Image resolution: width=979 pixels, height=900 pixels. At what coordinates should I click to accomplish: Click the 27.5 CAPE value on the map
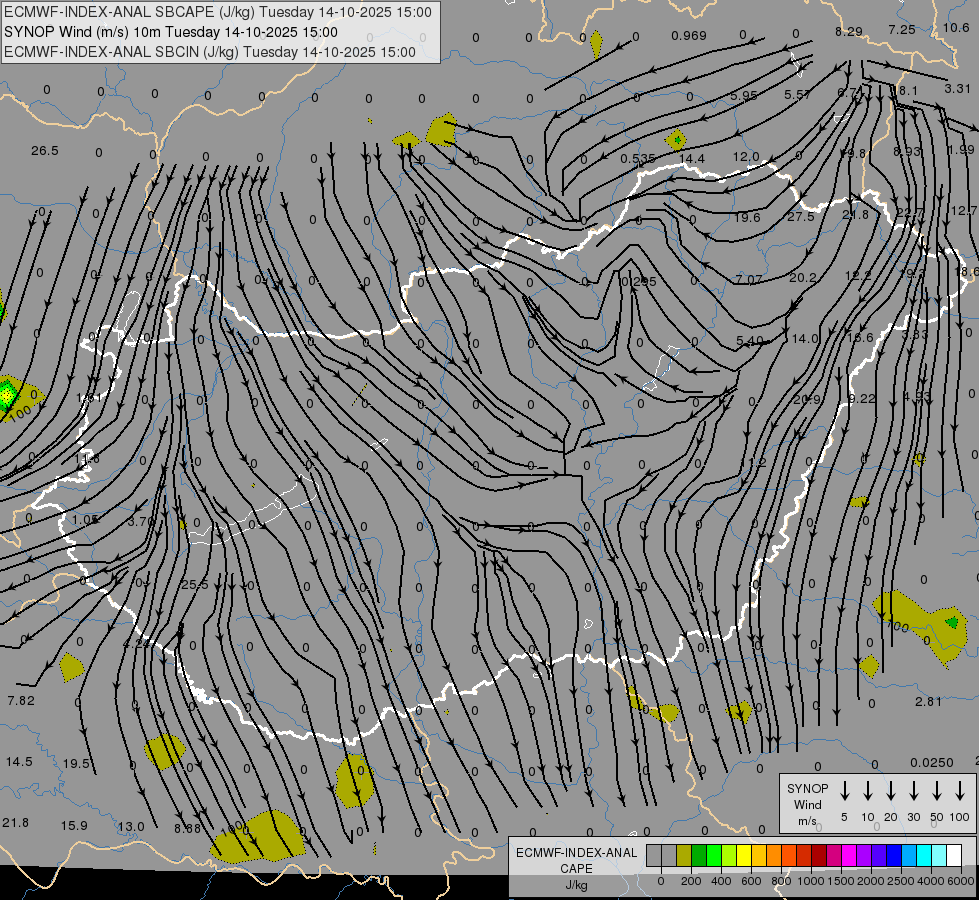pyautogui.click(x=800, y=217)
